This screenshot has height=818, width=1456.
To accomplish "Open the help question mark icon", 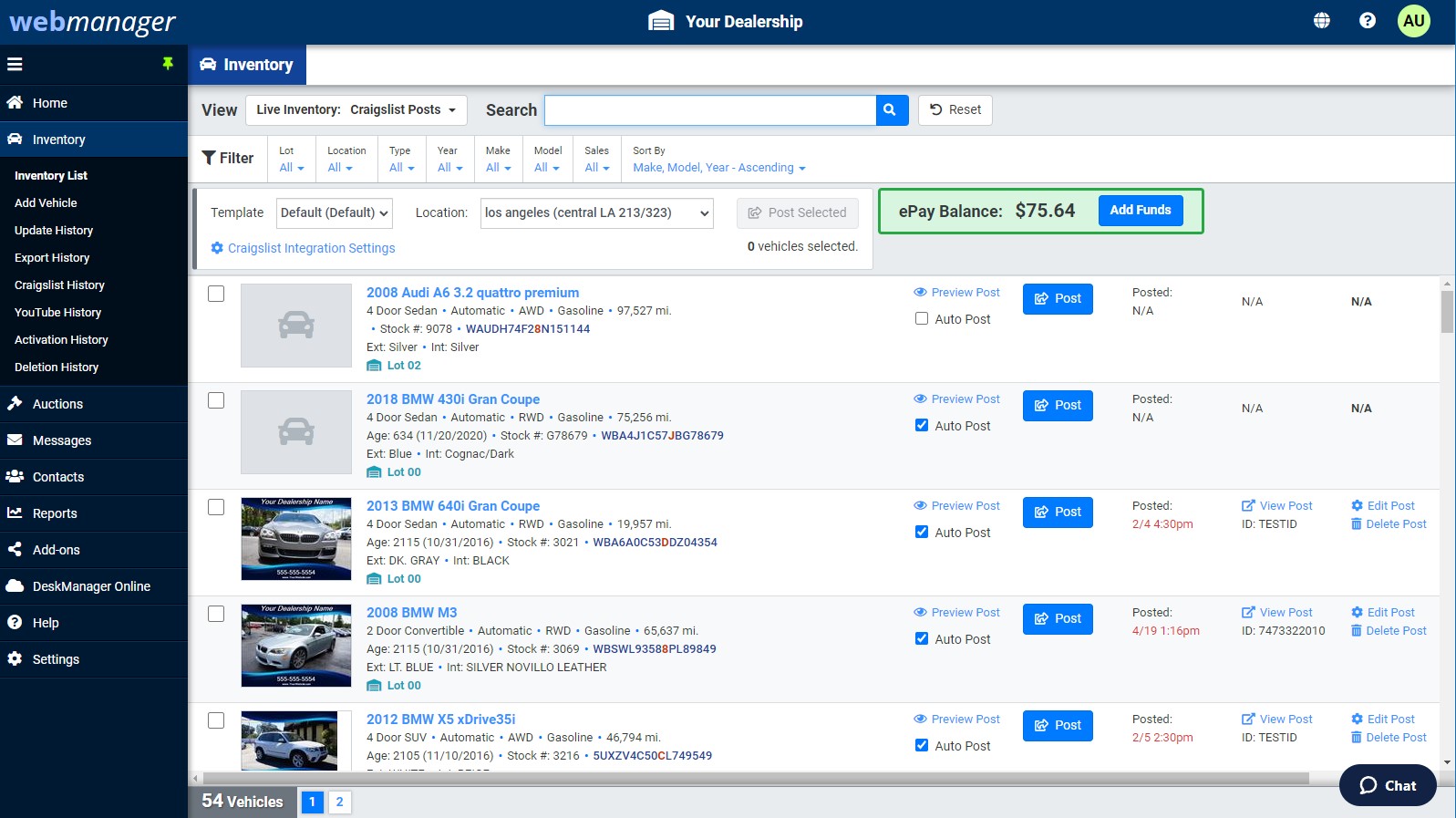I will (1368, 21).
